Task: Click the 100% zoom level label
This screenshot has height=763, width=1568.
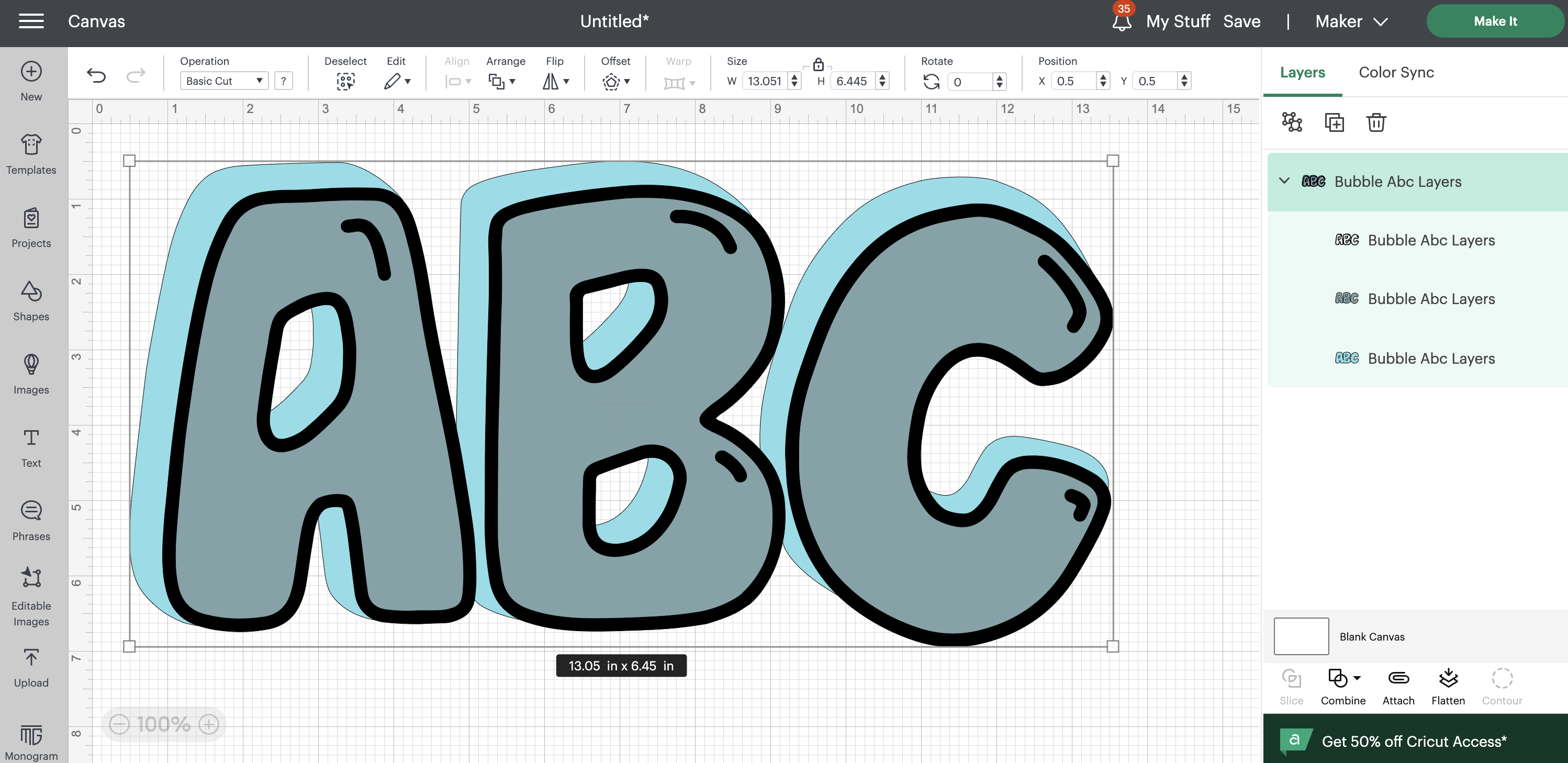Action: click(x=164, y=724)
